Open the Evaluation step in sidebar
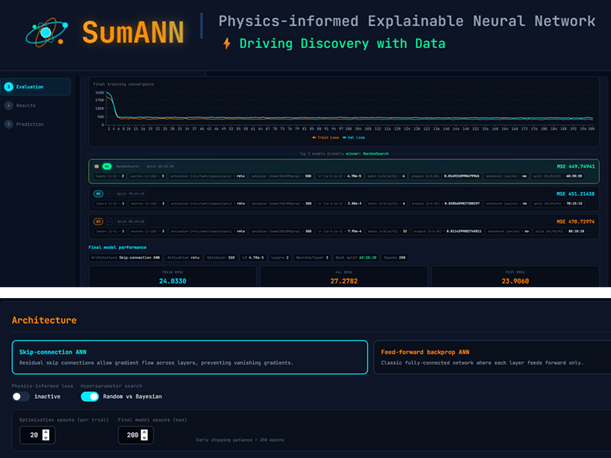The height and width of the screenshot is (458, 611). pyautogui.click(x=36, y=87)
